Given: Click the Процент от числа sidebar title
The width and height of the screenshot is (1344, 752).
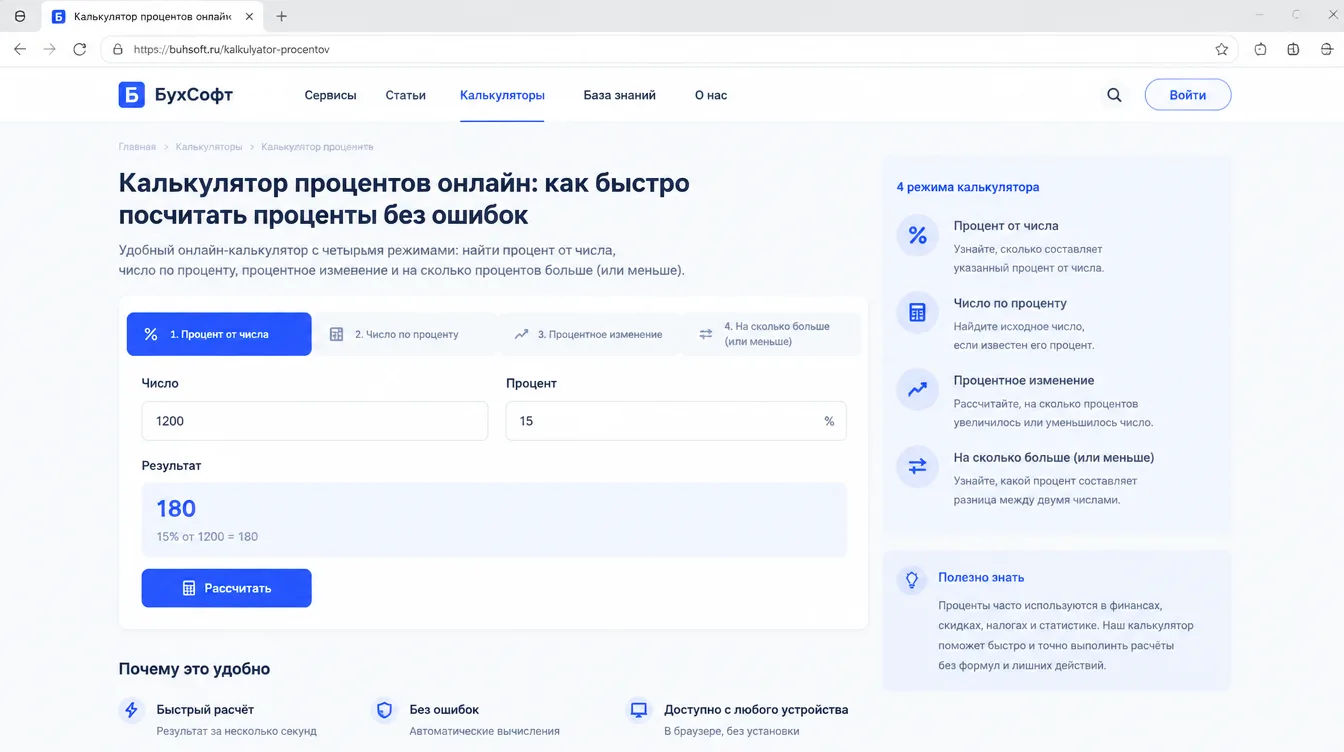Looking at the screenshot, I should coord(1006,226).
